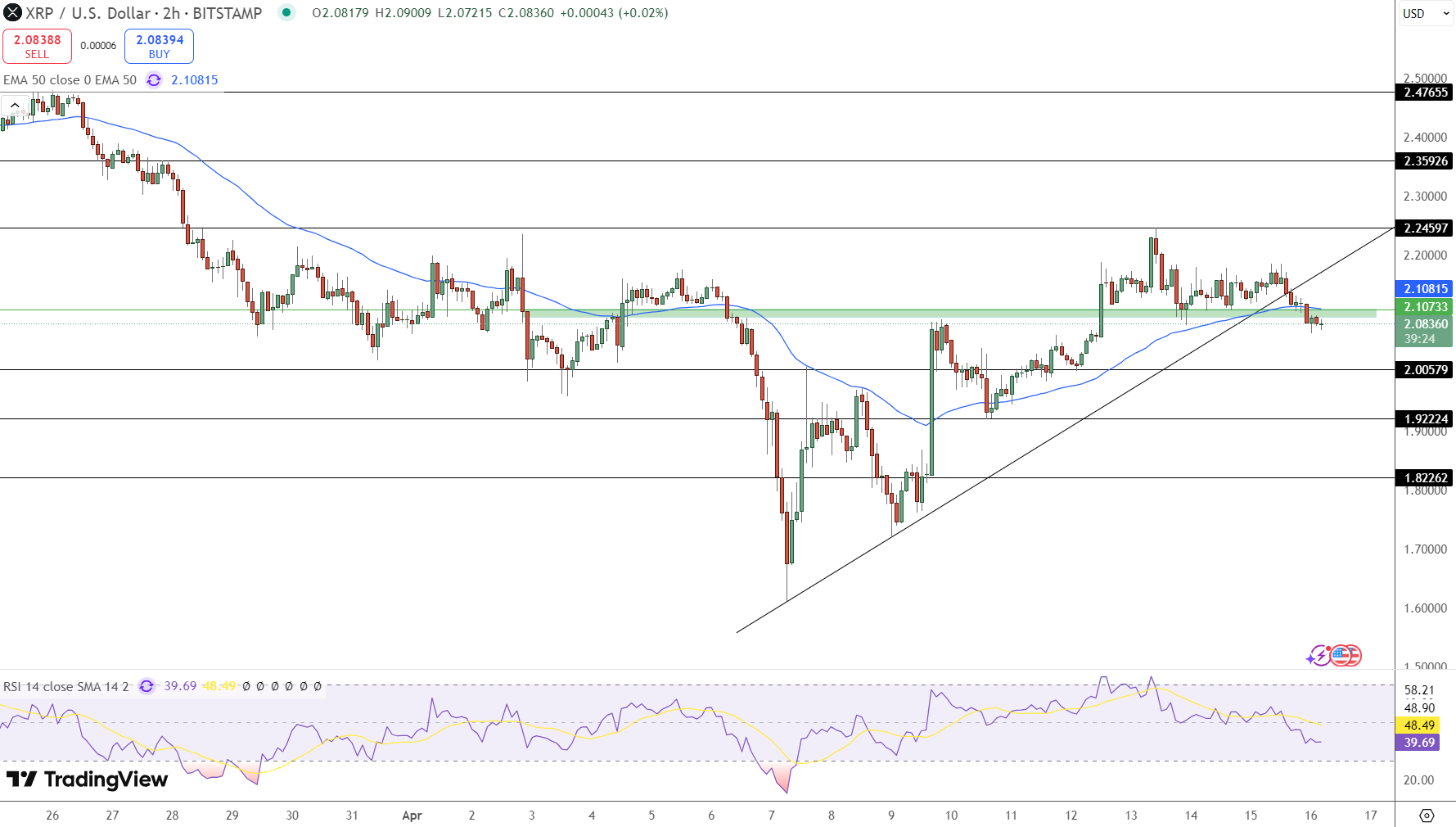Viewport: 1456px width, 827px height.
Task: Click the Apr date on time axis
Action: tap(412, 816)
